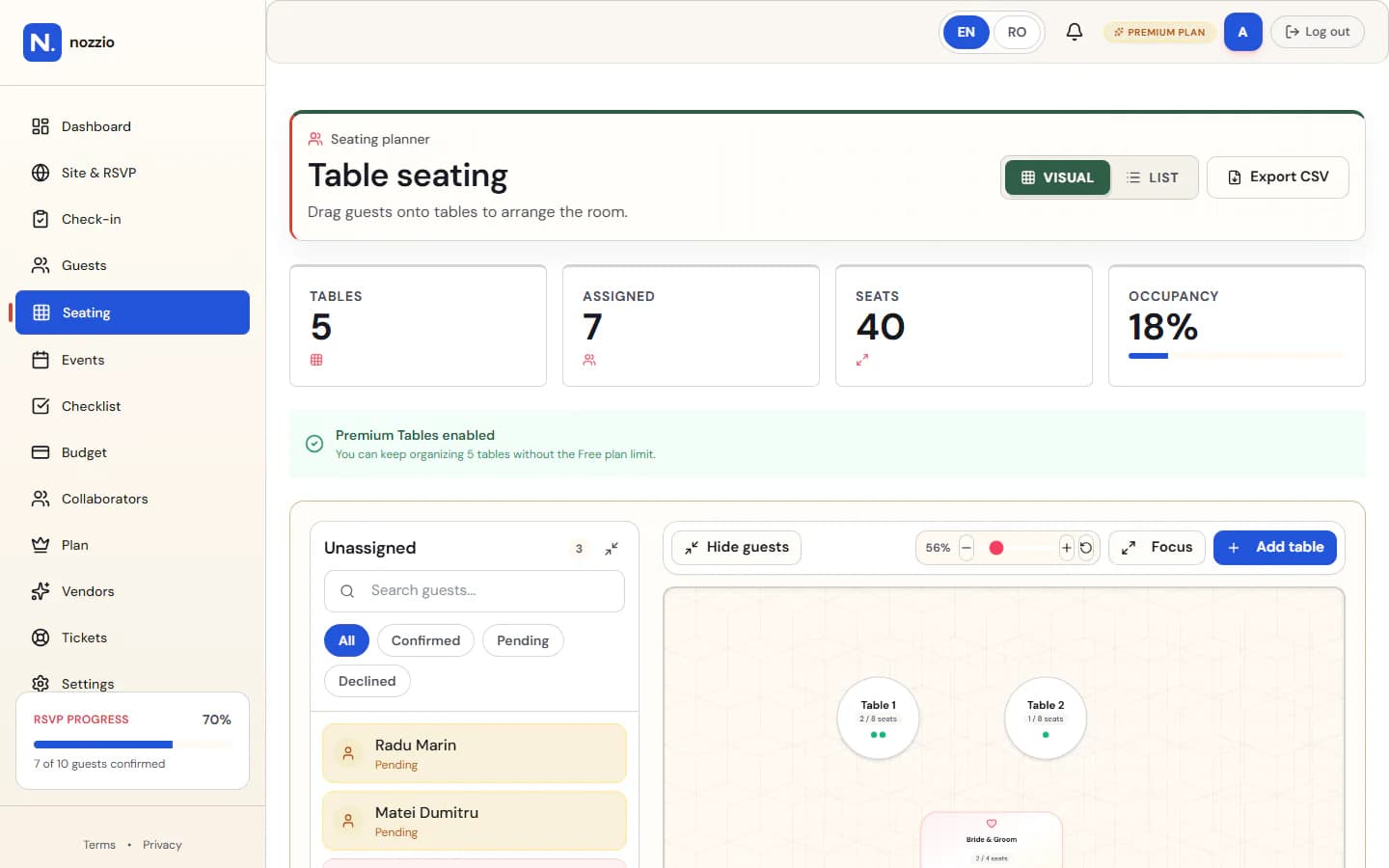The image size is (1389, 868).
Task: Select Table 2 on the canvas
Action: coord(1046,719)
